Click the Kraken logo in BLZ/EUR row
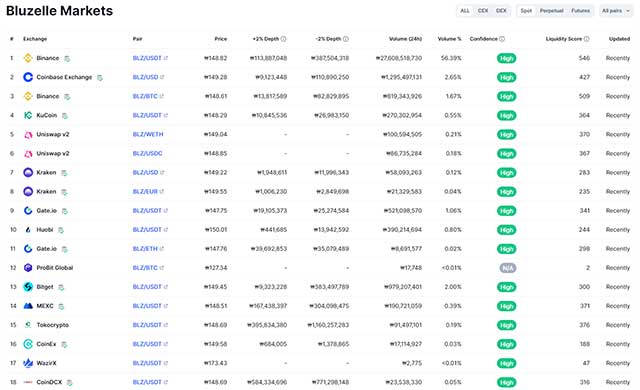The height and width of the screenshot is (390, 640). pyautogui.click(x=28, y=192)
